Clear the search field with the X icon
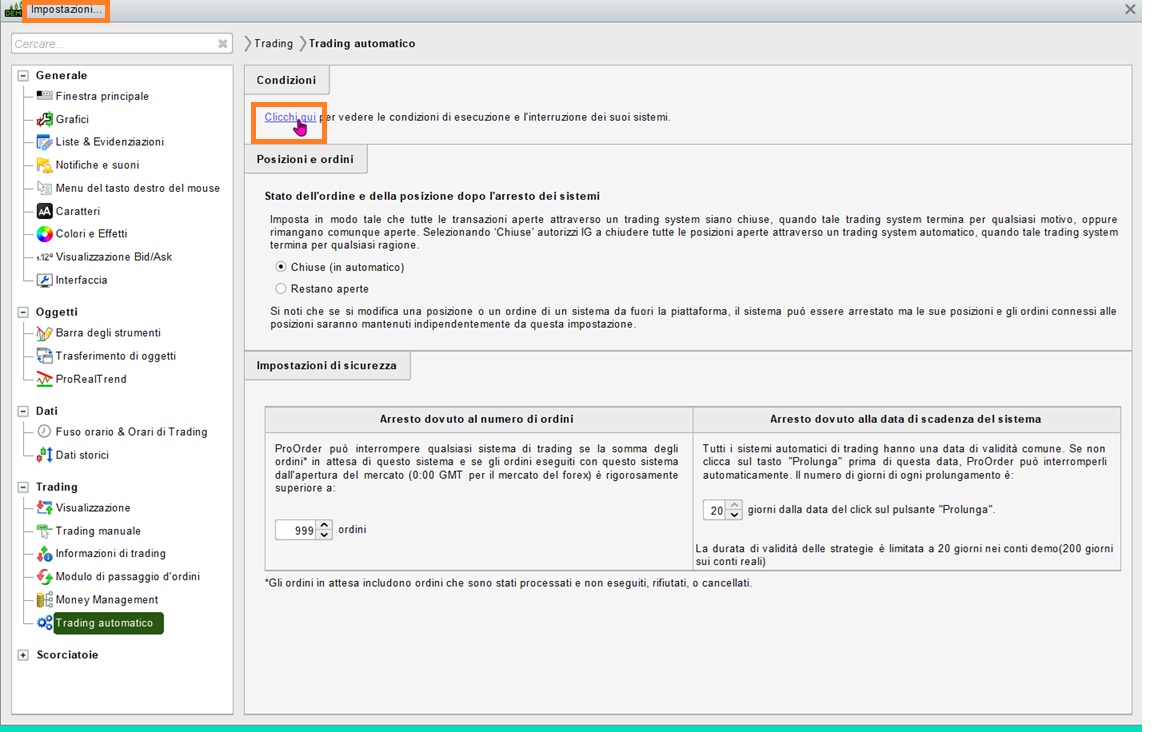The image size is (1152, 732). (223, 44)
